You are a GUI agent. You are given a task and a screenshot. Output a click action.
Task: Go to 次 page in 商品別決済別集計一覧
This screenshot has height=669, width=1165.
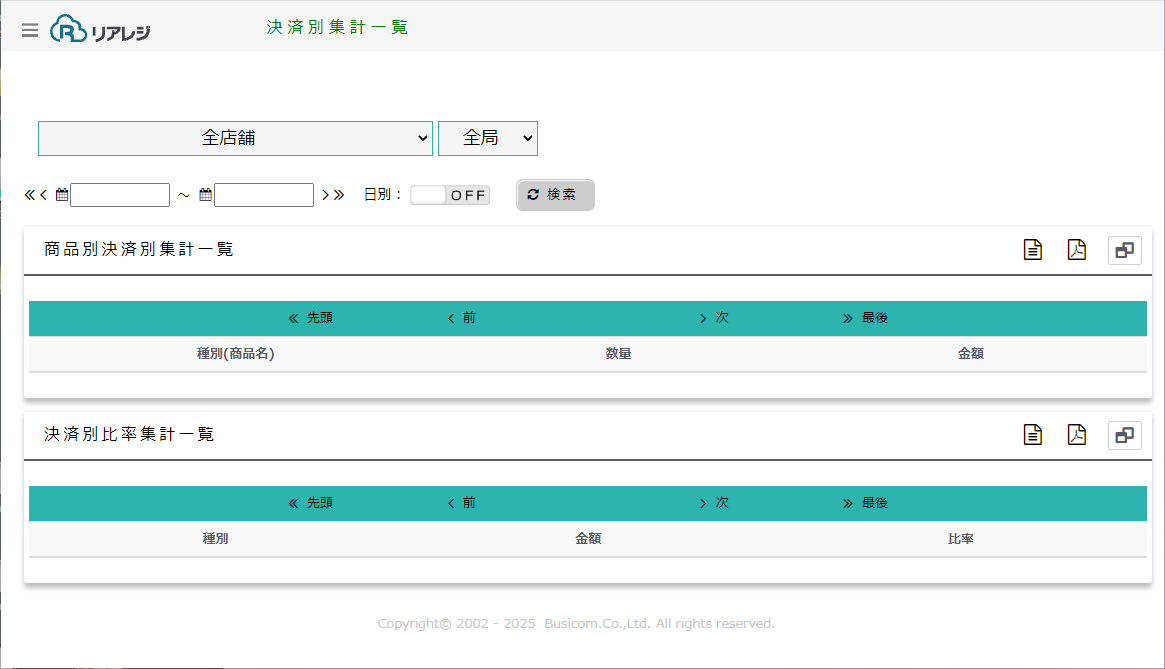[714, 318]
